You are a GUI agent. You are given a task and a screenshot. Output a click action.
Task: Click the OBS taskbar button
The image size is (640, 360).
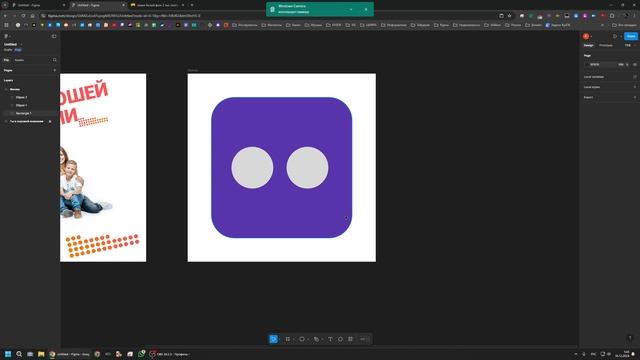point(169,354)
